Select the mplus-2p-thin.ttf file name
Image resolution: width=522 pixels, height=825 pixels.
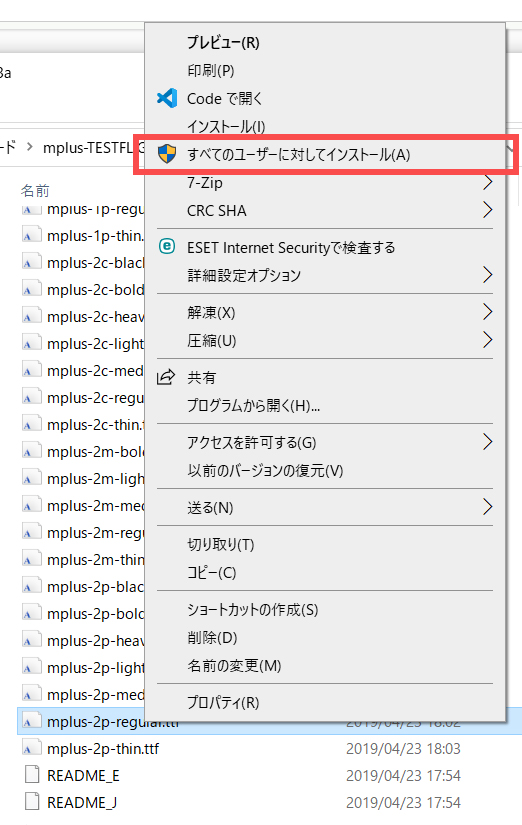[103, 749]
